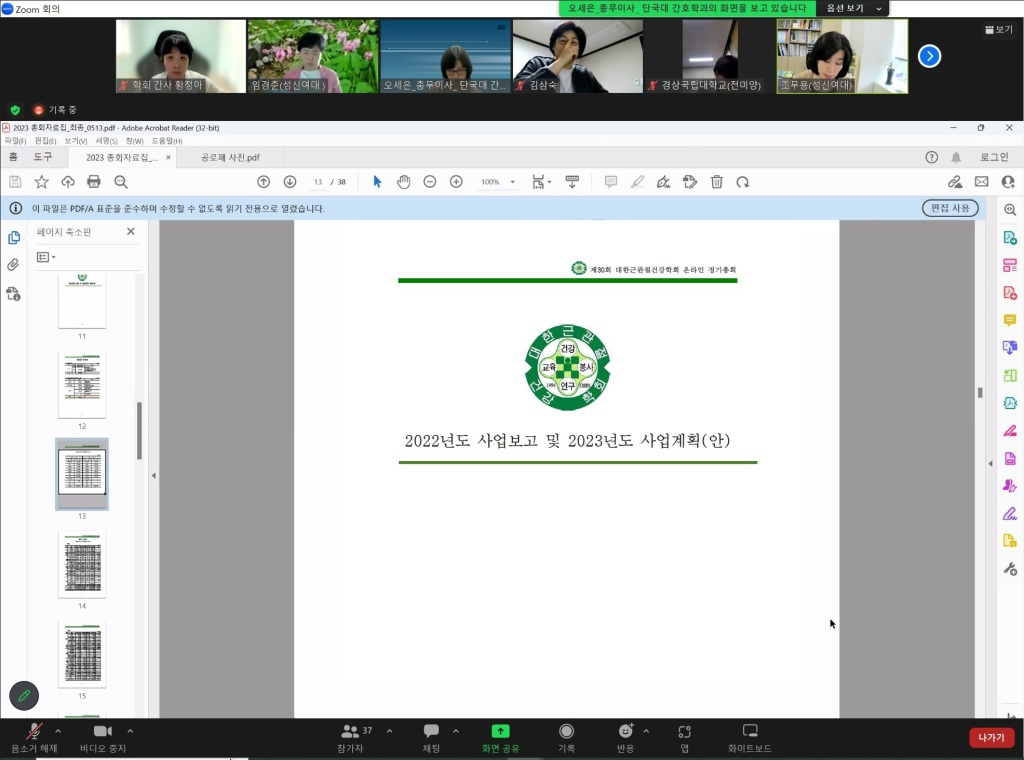Viewport: 1024px width, 760px height.
Task: Go to previous page with up arrow icon
Action: point(263,182)
